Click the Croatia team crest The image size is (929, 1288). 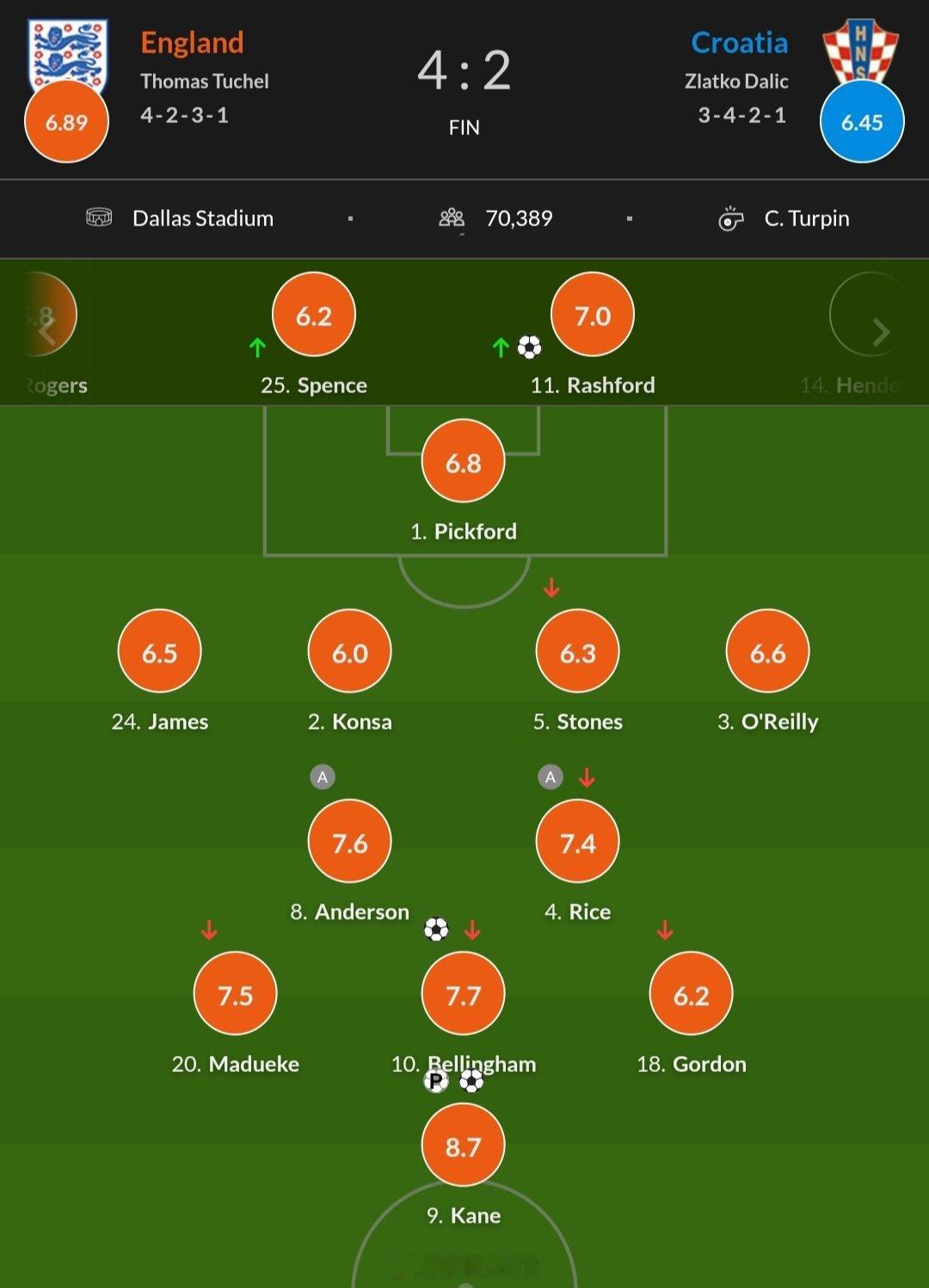[x=860, y=52]
